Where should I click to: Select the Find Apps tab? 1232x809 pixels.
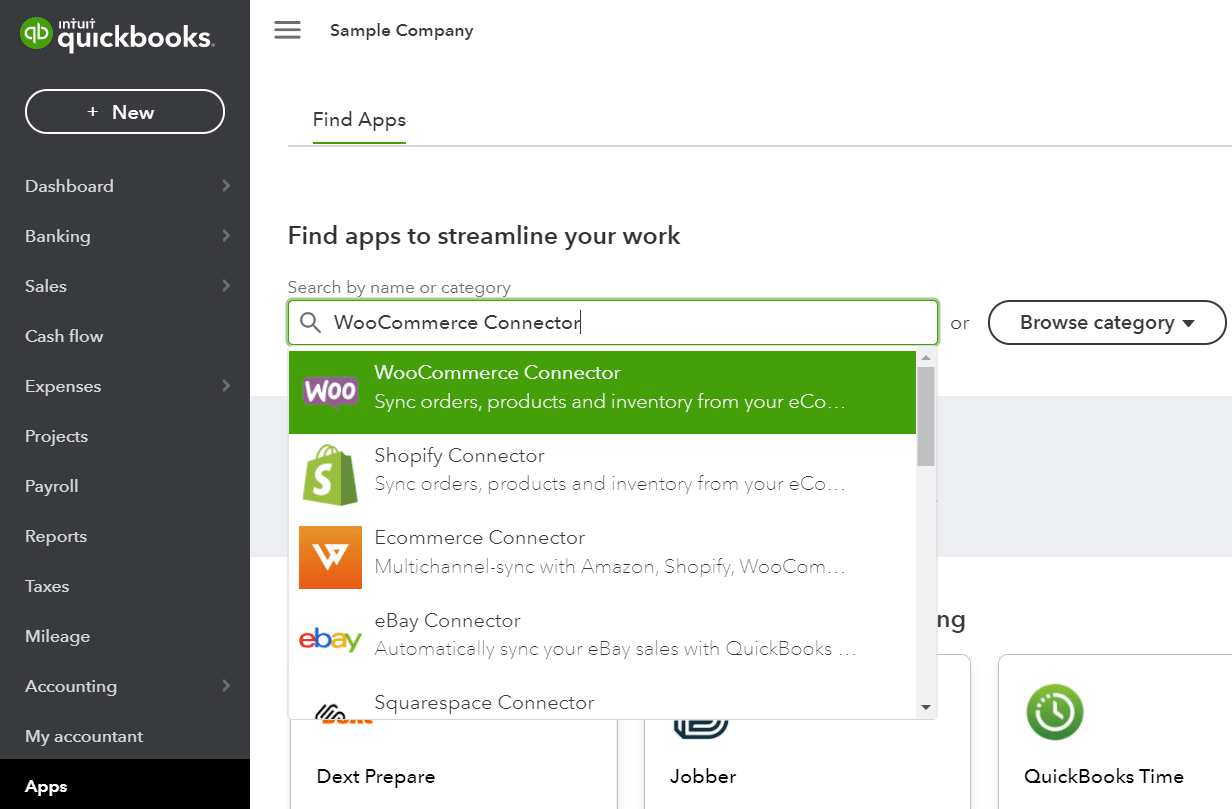(359, 120)
